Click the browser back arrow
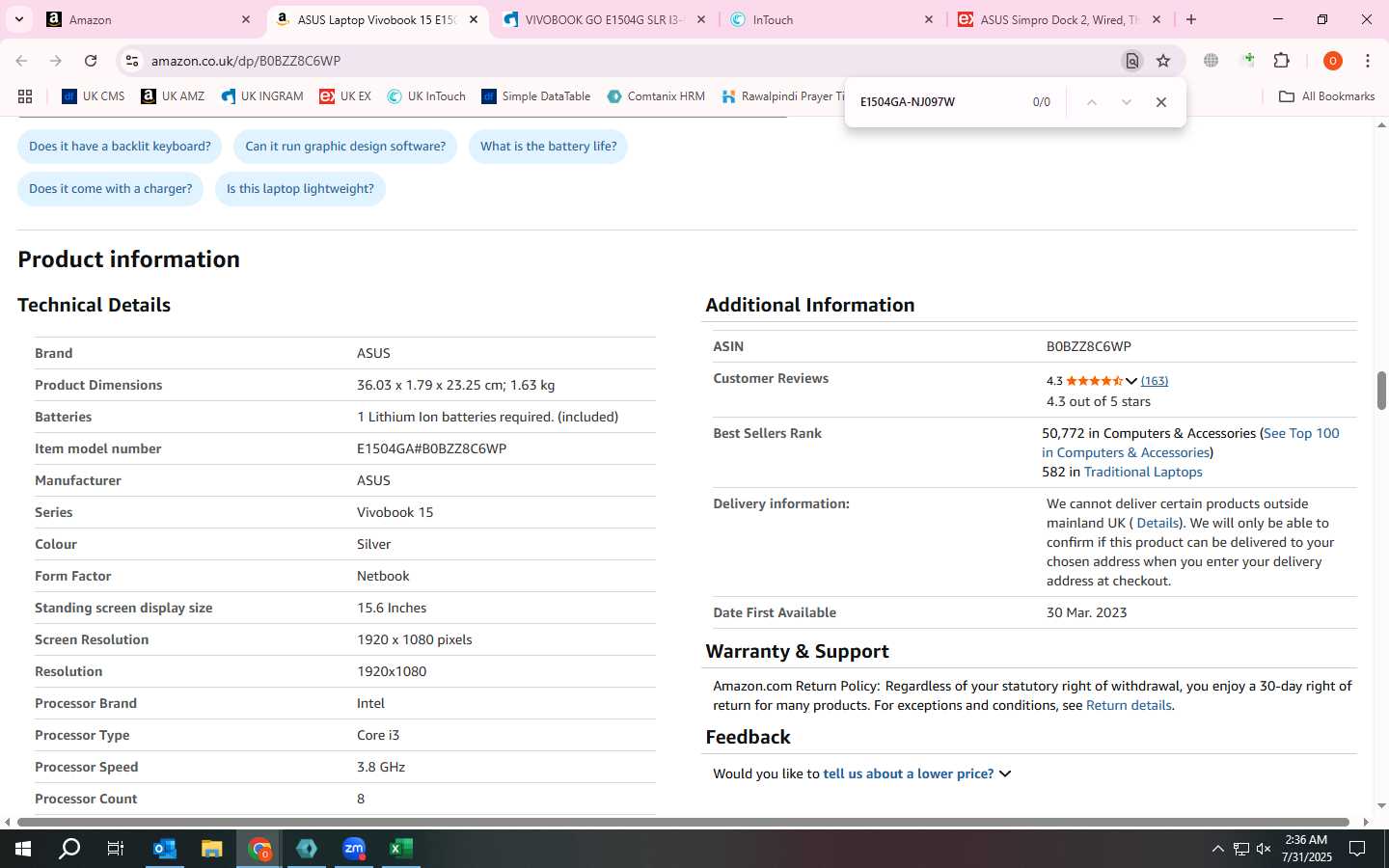 pyautogui.click(x=21, y=61)
